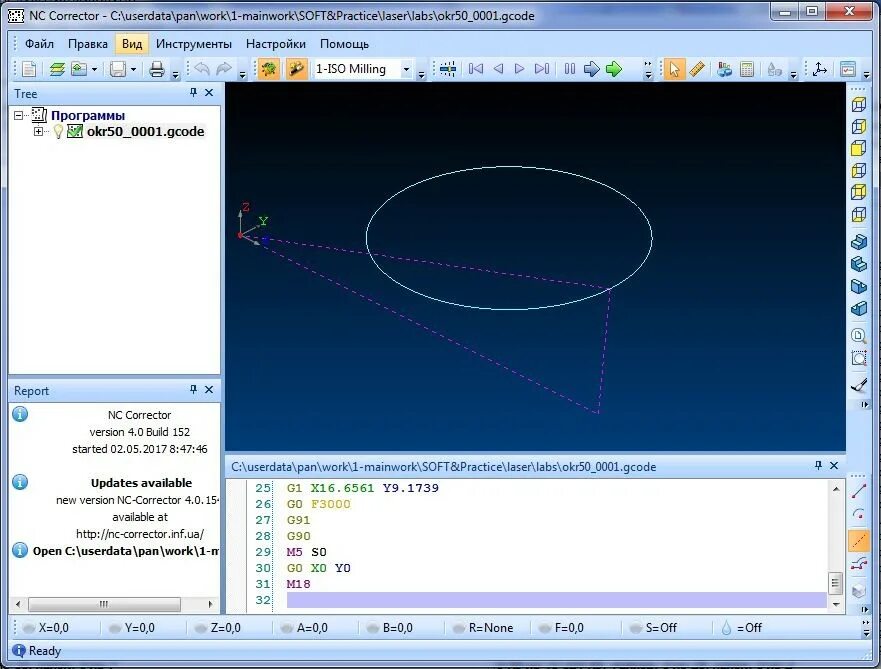Click the zoom window selection icon
This screenshot has height=669, width=881.
pos(859,358)
